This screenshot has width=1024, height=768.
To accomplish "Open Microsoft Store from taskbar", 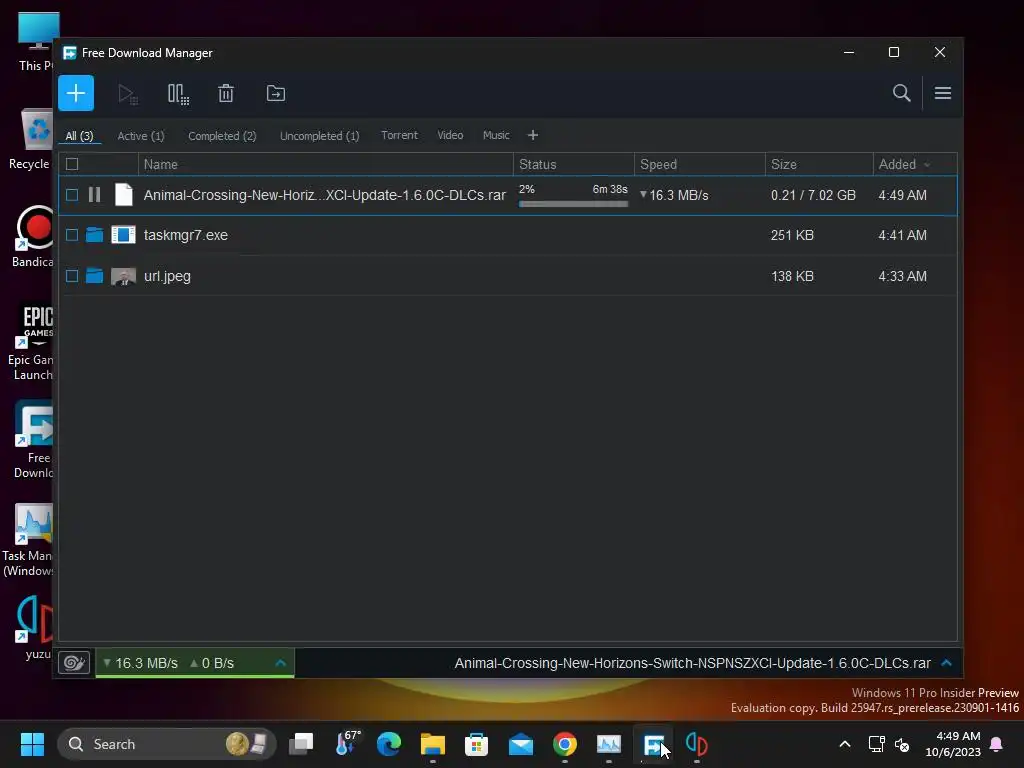I will 477,744.
